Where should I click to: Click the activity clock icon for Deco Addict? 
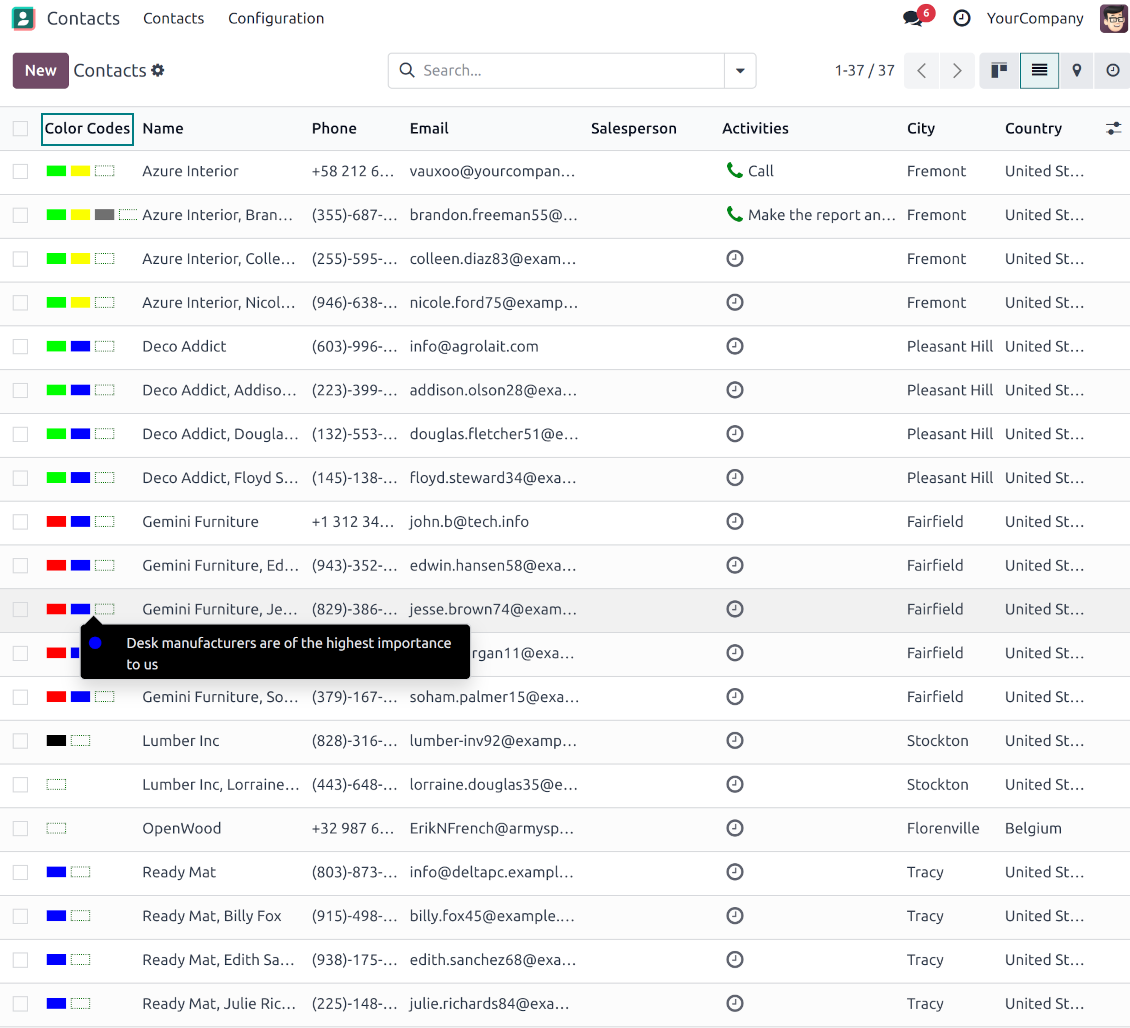[x=735, y=346]
